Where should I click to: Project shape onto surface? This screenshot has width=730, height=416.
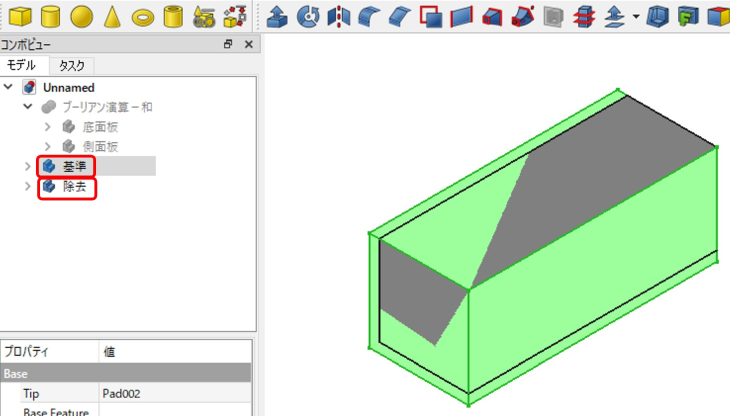[x=688, y=17]
